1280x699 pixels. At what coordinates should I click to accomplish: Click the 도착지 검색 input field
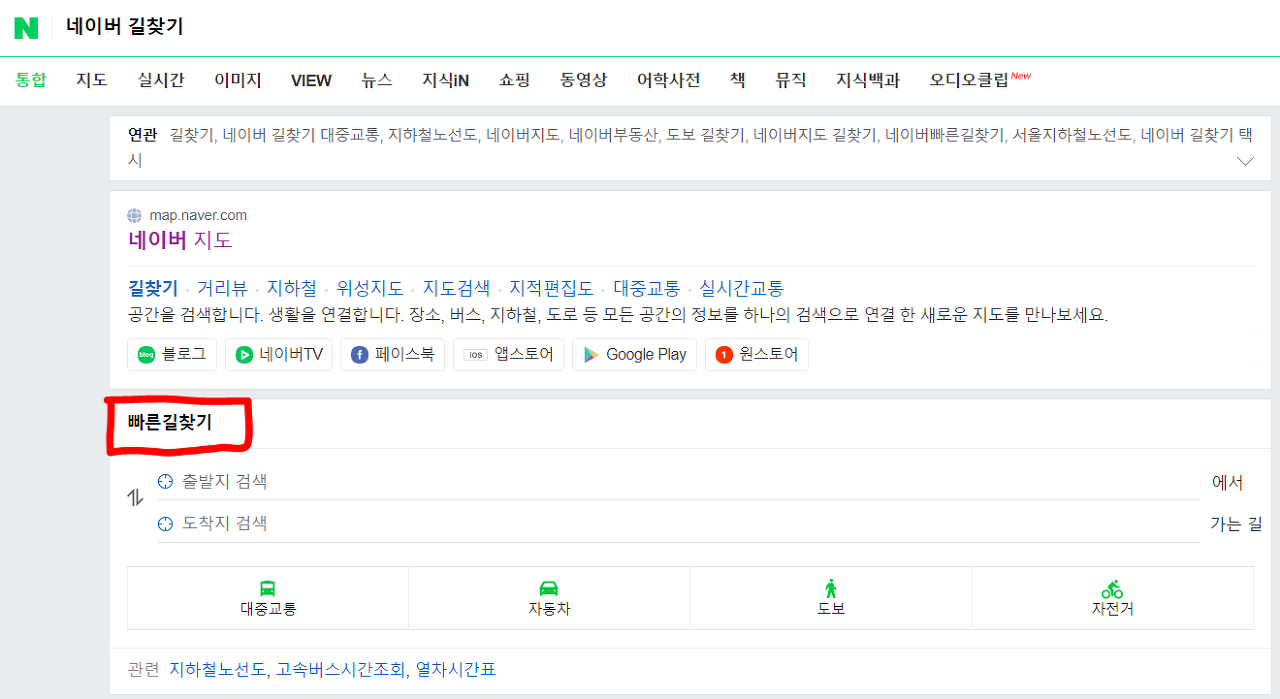click(679, 524)
